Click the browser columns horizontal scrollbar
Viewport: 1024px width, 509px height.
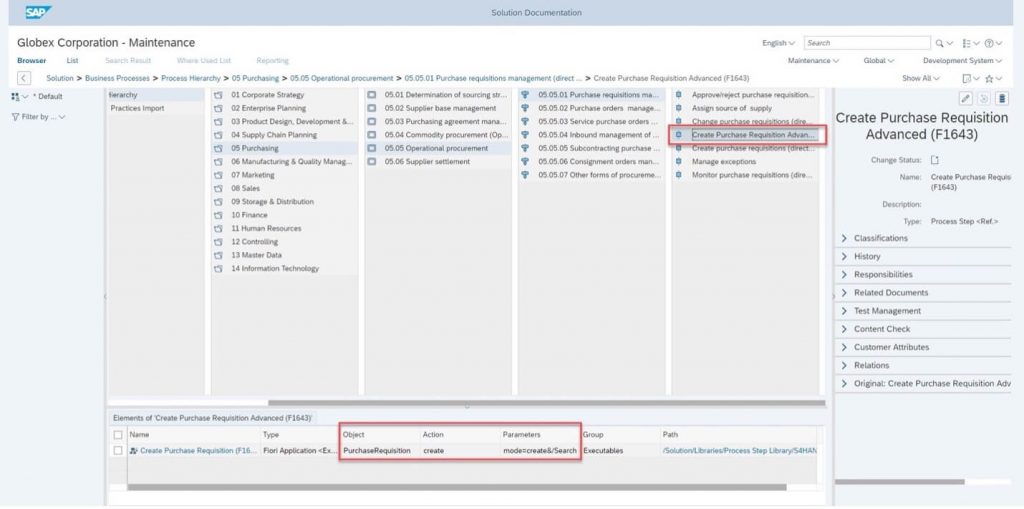(x=547, y=403)
